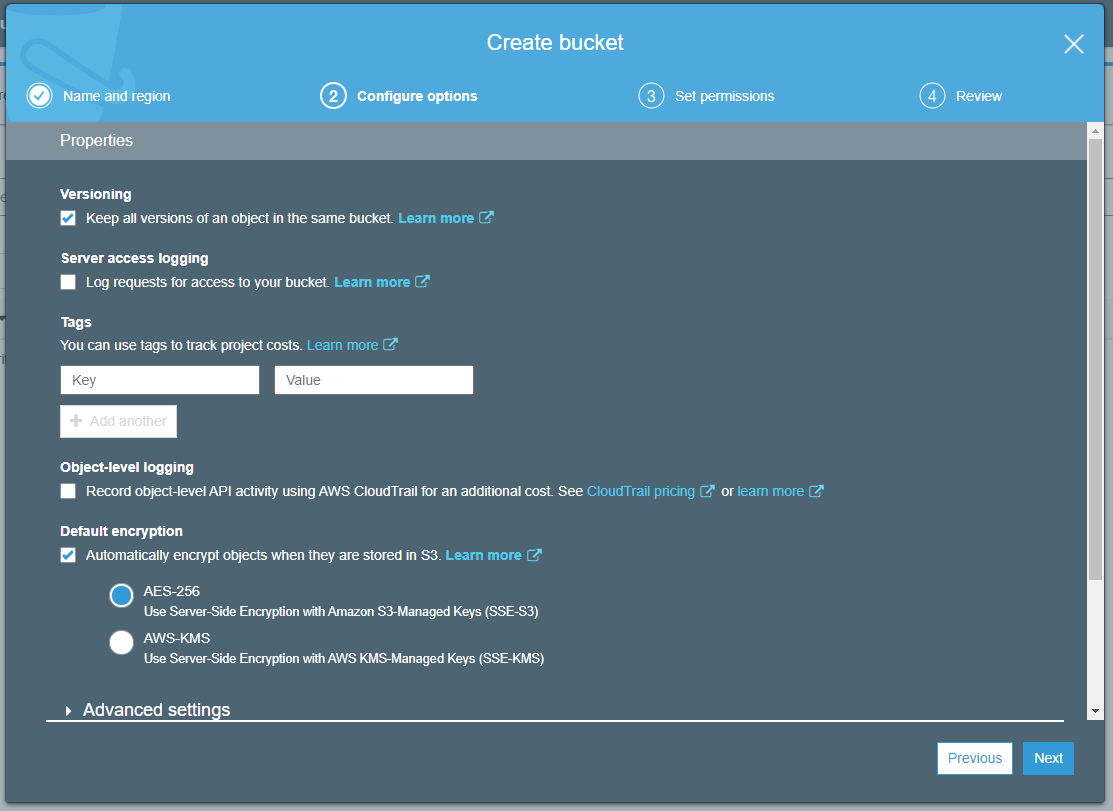Click external link icon beside encryption Learn more
The width and height of the screenshot is (1113, 811).
[534, 554]
